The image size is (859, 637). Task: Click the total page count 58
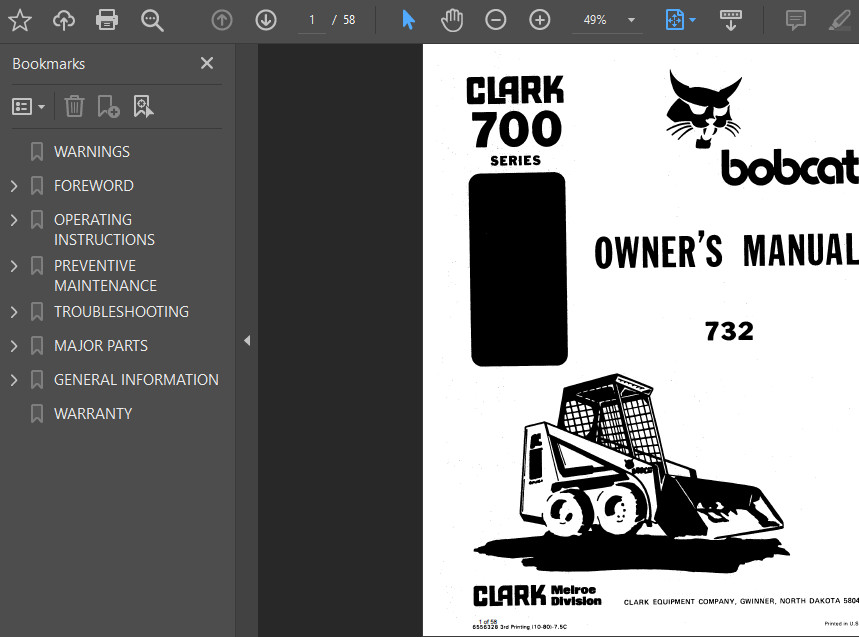coord(349,20)
